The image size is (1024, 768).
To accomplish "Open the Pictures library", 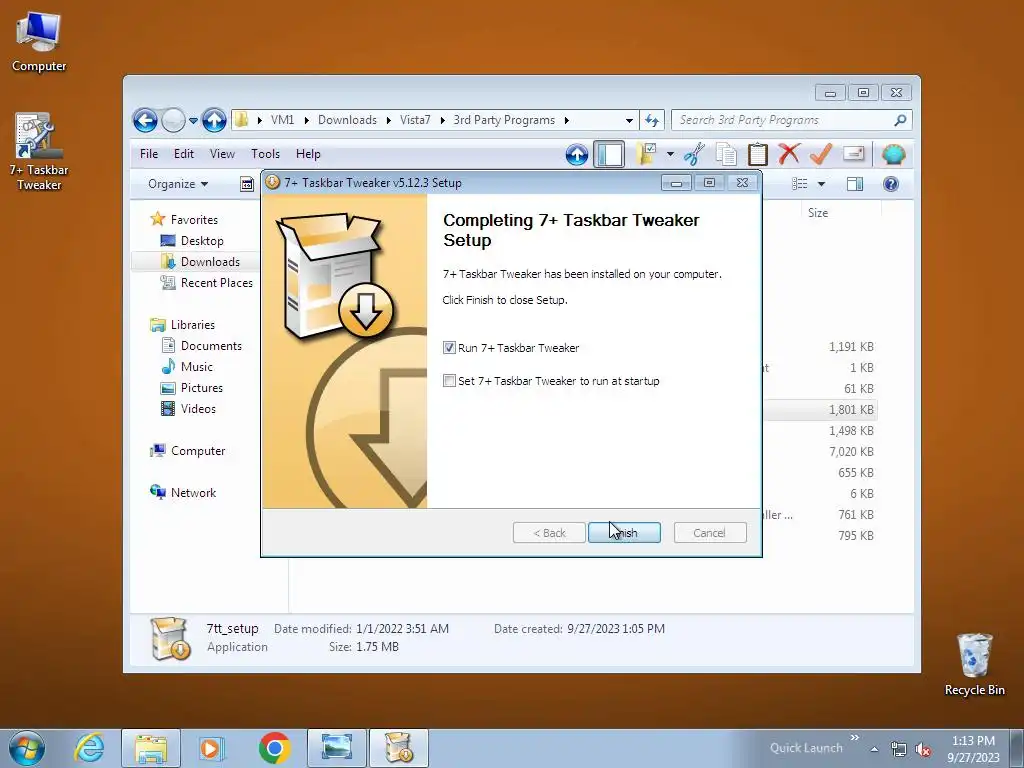I will pyautogui.click(x=202, y=388).
